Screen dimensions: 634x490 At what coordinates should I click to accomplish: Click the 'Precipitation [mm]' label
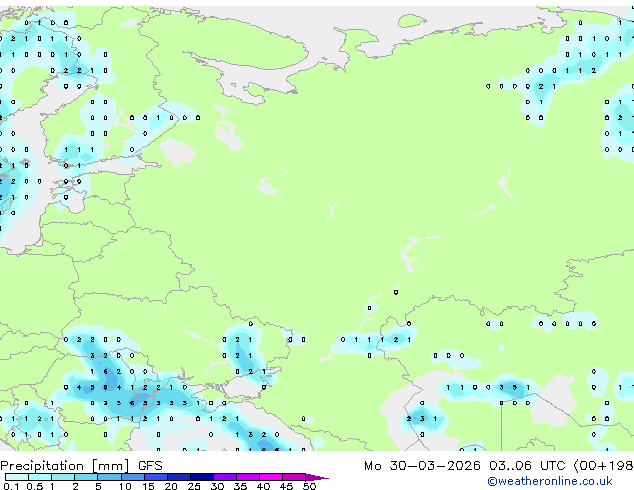point(65,466)
